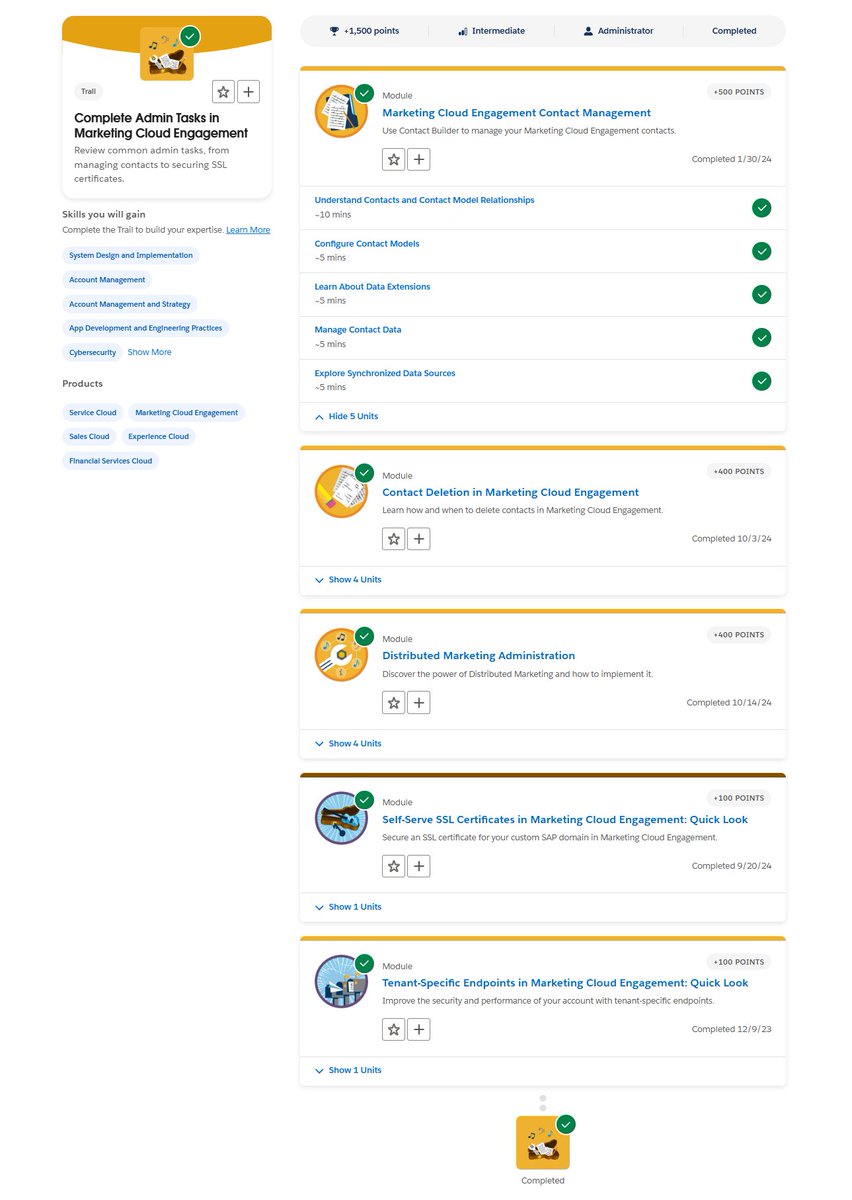
Task: Select System Design and Implementation skill tag
Action: pos(131,256)
